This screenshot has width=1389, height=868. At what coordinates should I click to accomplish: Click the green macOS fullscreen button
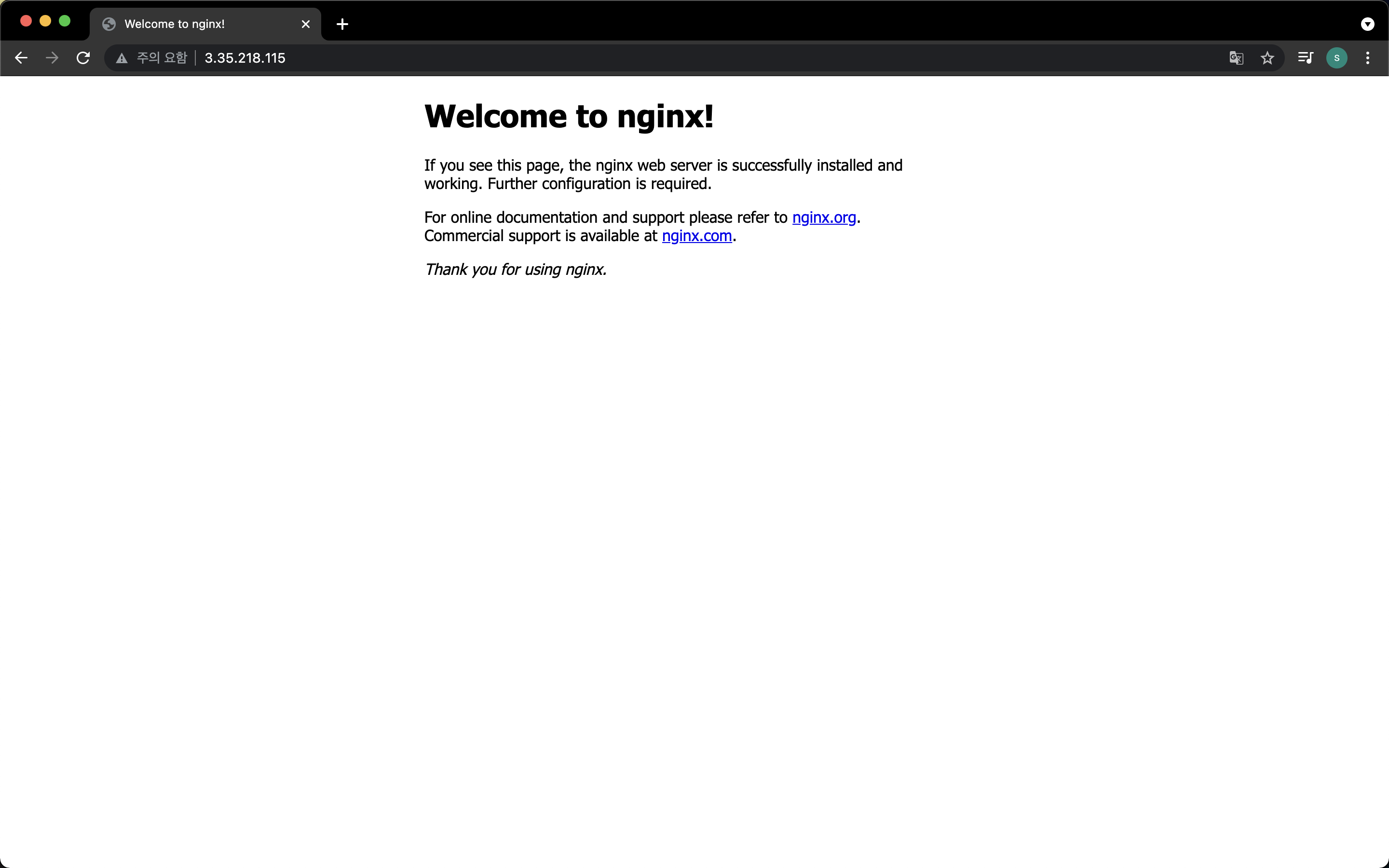click(x=65, y=21)
